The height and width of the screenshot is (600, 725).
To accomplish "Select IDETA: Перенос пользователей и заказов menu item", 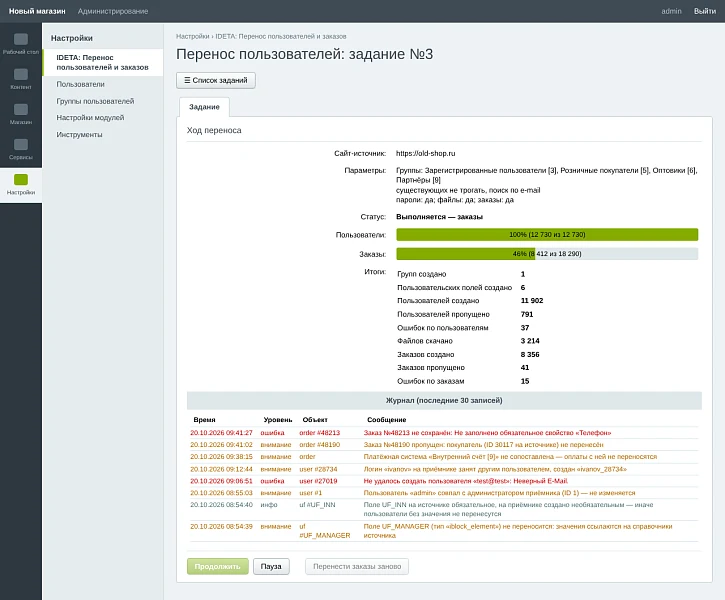I will (x=103, y=62).
